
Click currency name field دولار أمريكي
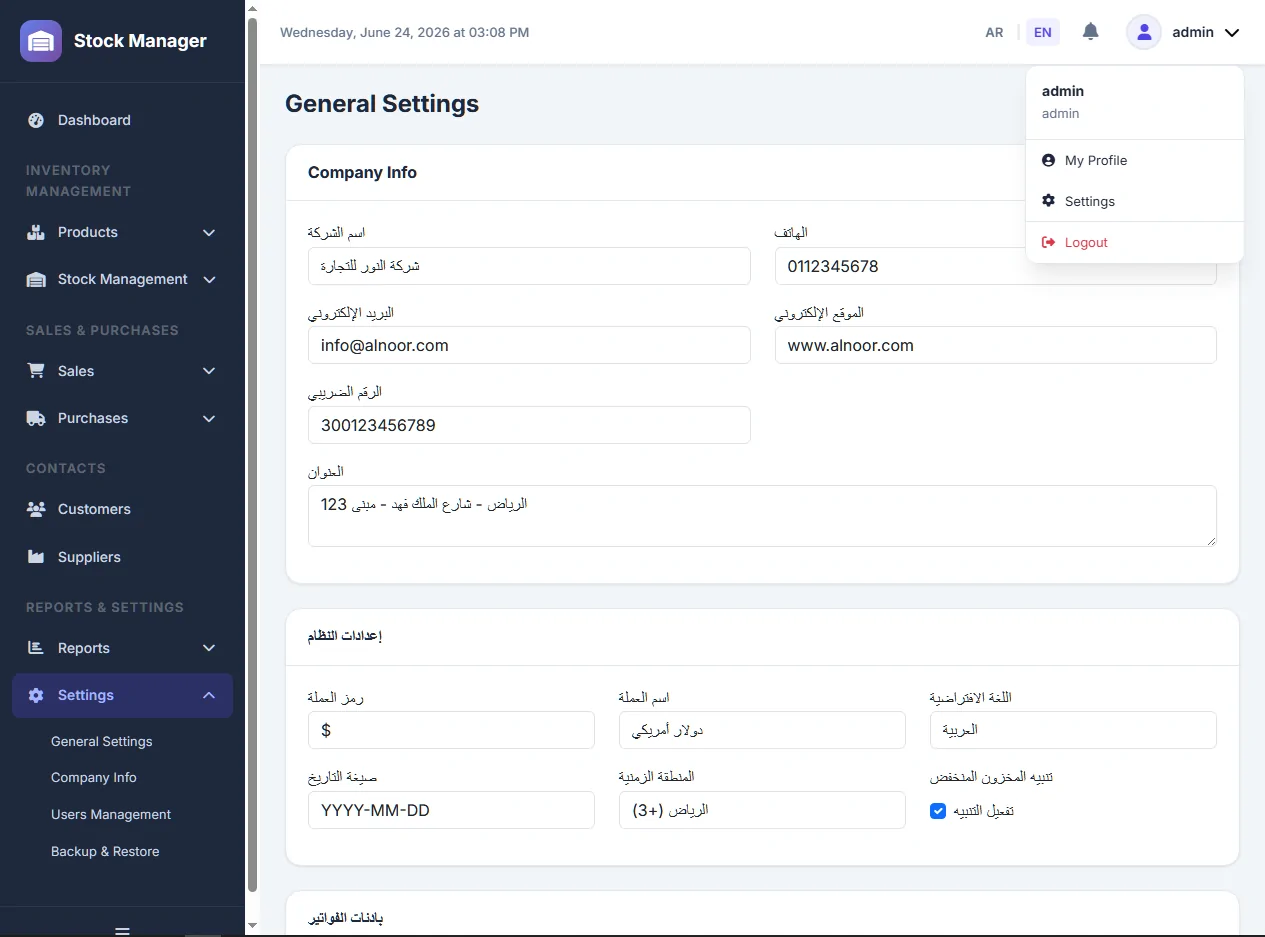(762, 730)
